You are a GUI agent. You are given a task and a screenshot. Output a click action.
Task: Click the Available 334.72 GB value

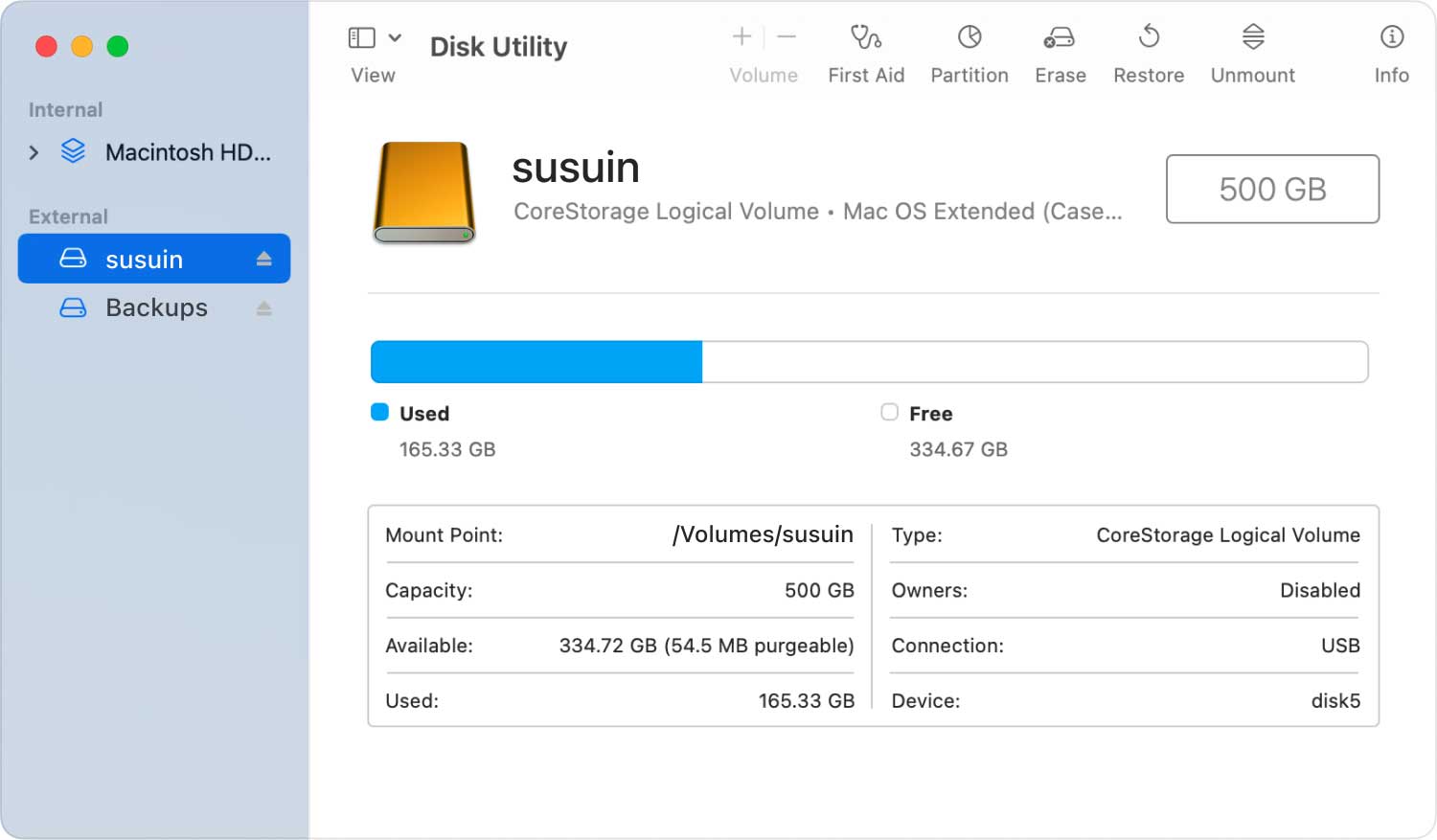click(706, 646)
